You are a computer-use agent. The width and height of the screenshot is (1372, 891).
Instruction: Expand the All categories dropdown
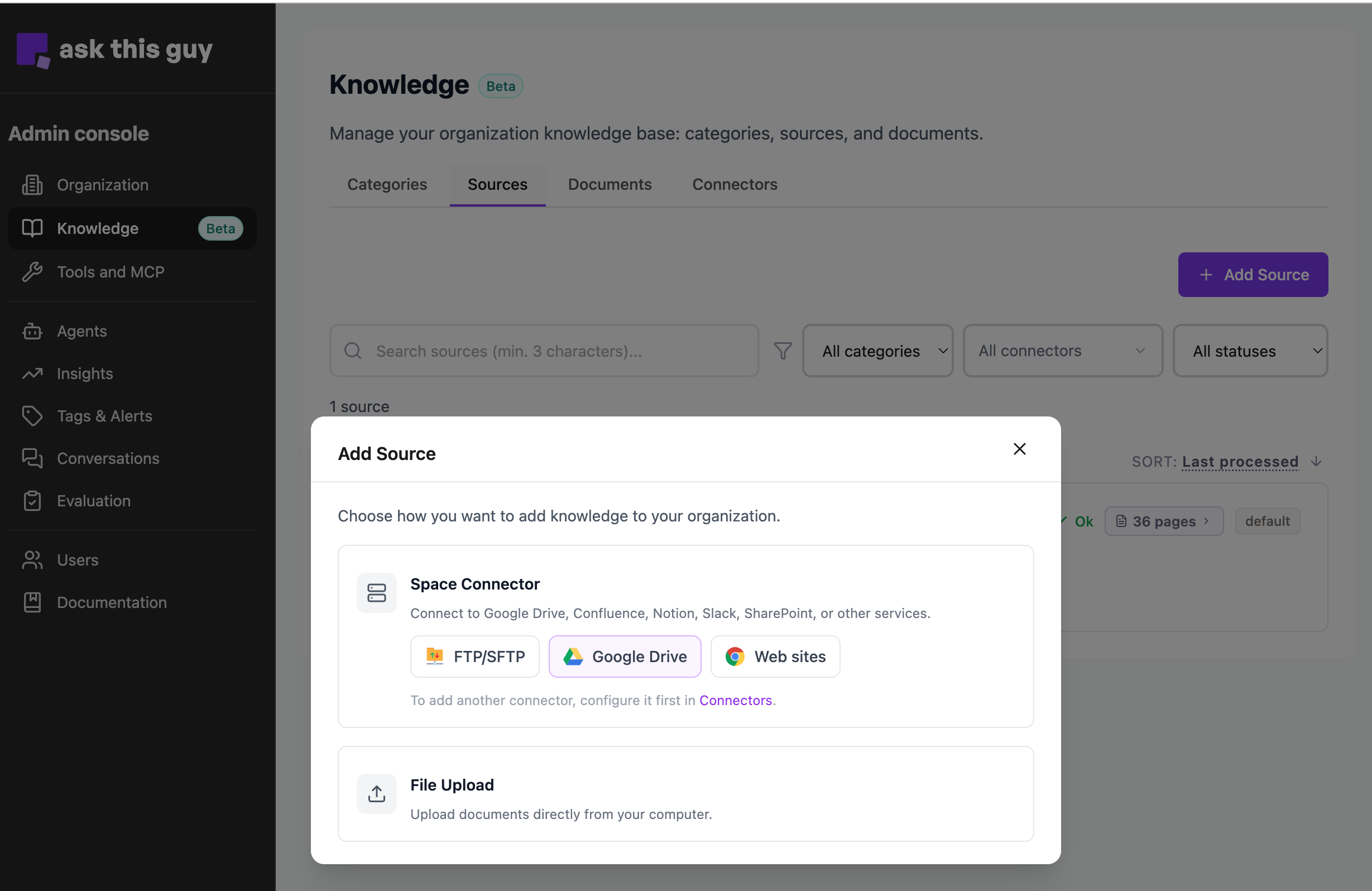[877, 351]
